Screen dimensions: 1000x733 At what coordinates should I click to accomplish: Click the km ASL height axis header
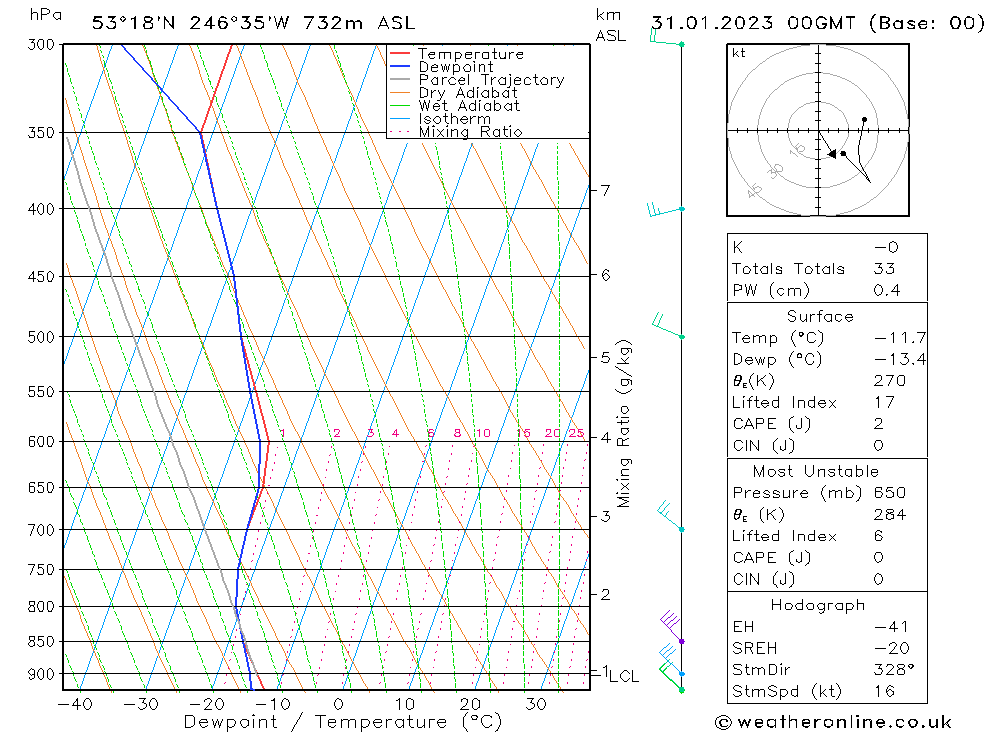coord(610,26)
